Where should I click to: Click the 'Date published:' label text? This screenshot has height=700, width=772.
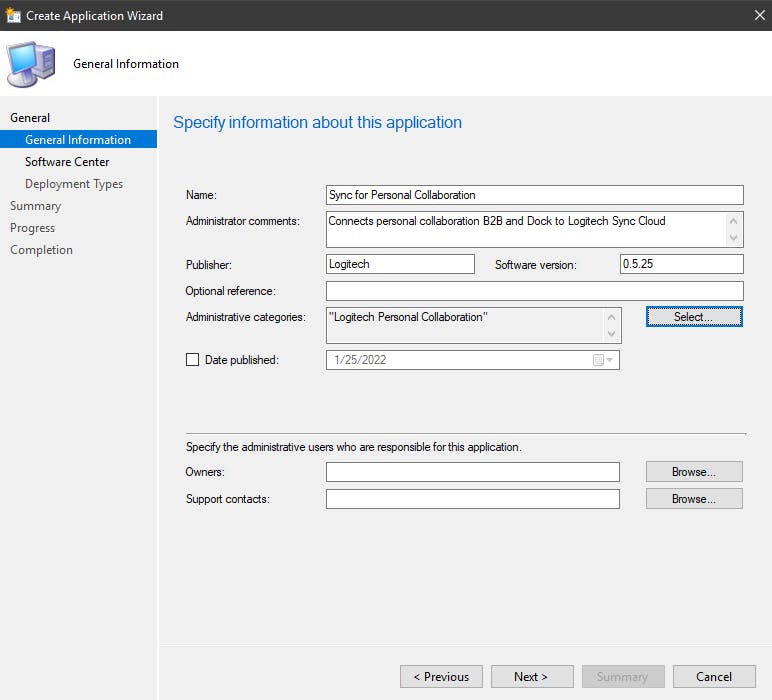click(242, 360)
